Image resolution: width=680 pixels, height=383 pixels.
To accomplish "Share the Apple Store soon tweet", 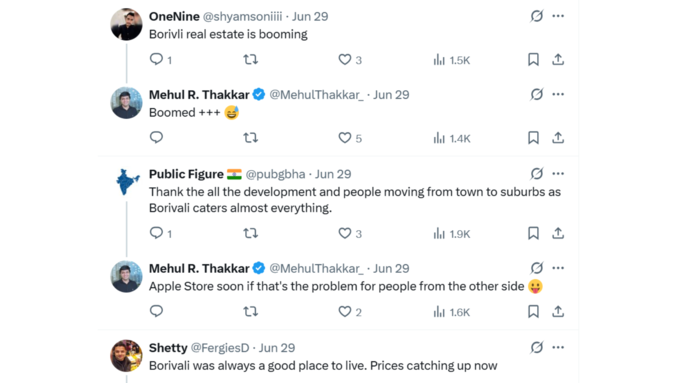I will [558, 311].
